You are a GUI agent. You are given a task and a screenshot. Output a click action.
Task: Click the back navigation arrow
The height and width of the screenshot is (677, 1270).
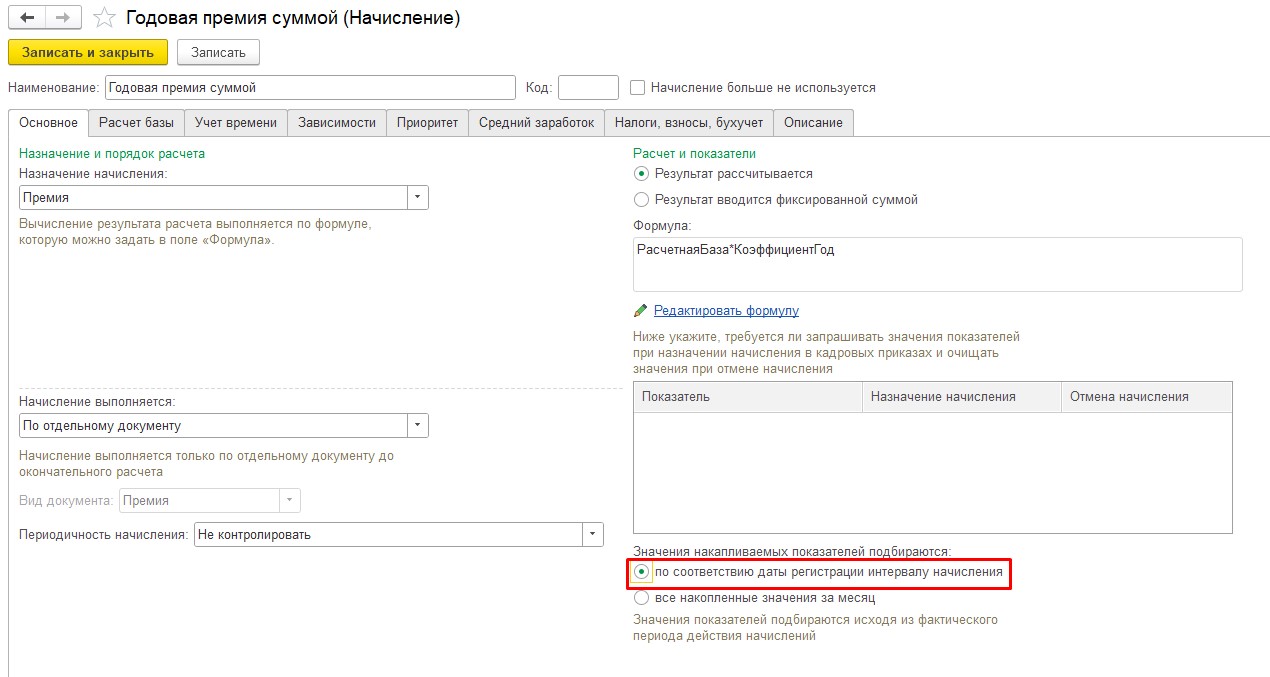click(x=27, y=18)
